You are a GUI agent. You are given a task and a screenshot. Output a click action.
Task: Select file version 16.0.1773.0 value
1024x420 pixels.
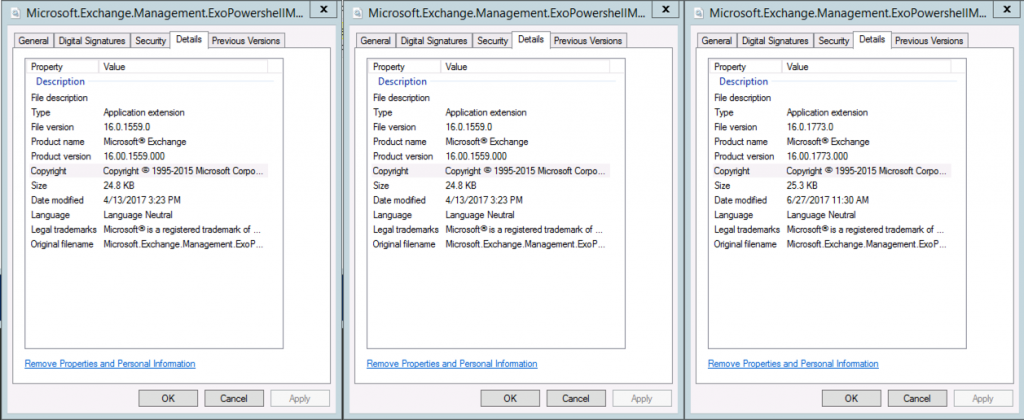[810, 127]
